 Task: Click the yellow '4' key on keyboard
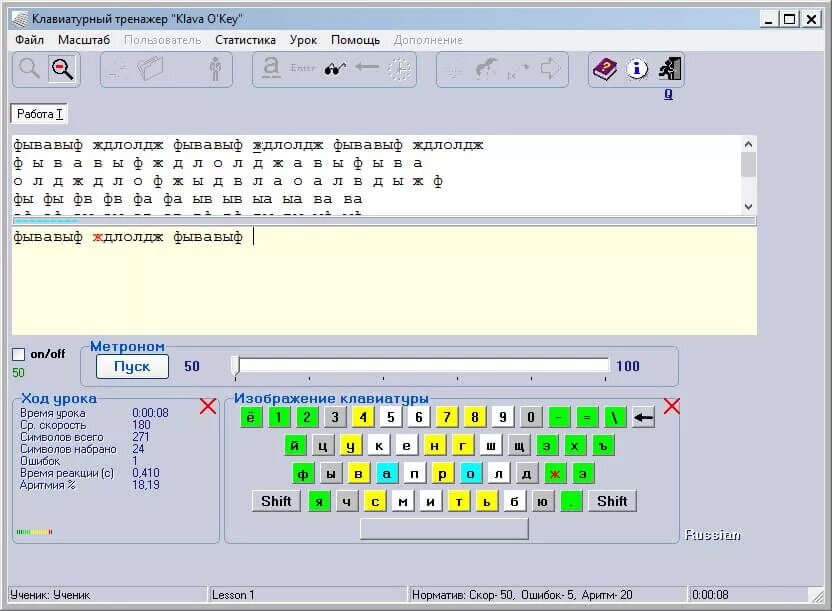[363, 417]
